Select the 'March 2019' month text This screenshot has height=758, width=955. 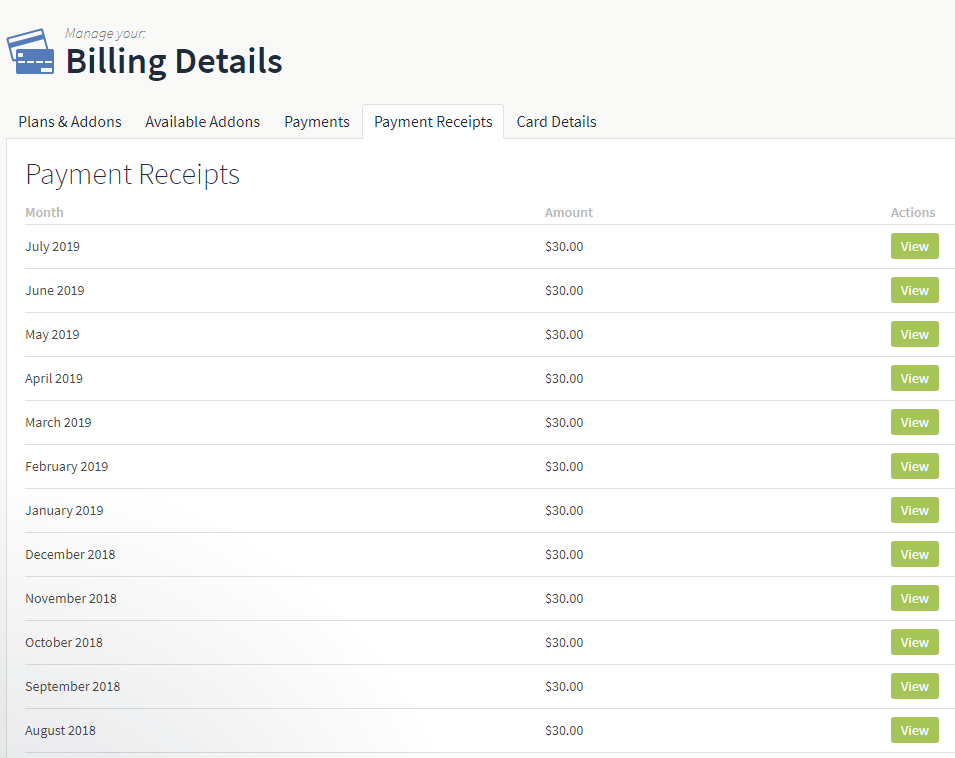[58, 423]
